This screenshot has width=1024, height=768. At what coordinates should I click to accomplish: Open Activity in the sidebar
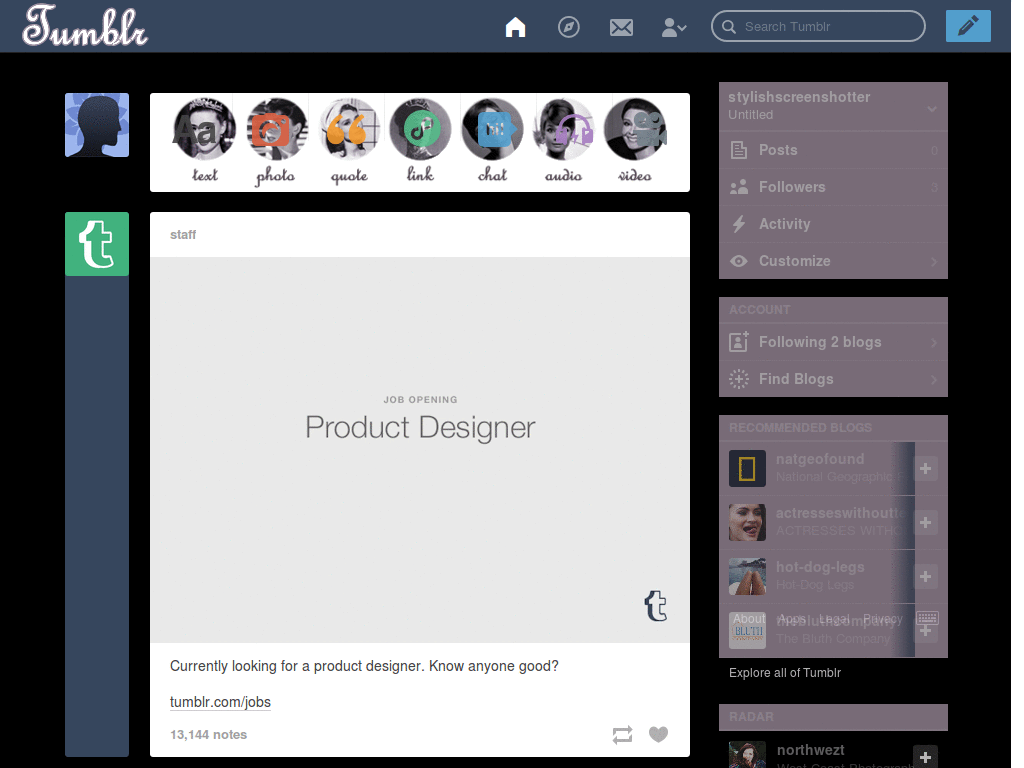[x=833, y=224]
